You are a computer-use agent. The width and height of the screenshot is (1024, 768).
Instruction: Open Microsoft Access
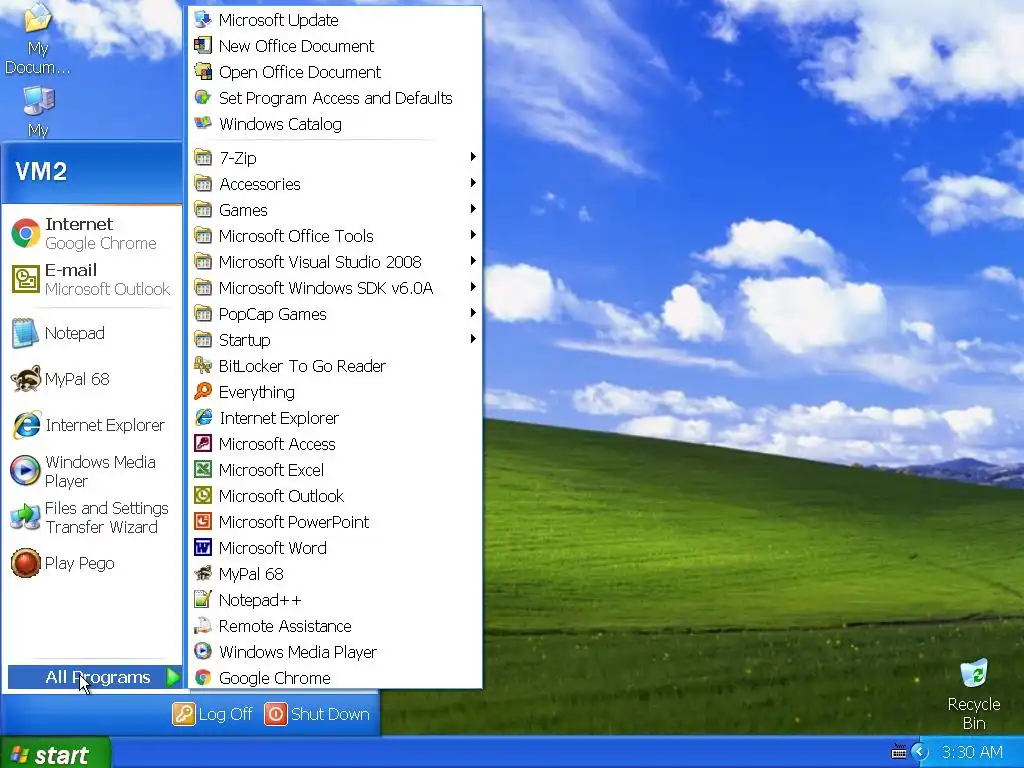pyautogui.click(x=335, y=444)
